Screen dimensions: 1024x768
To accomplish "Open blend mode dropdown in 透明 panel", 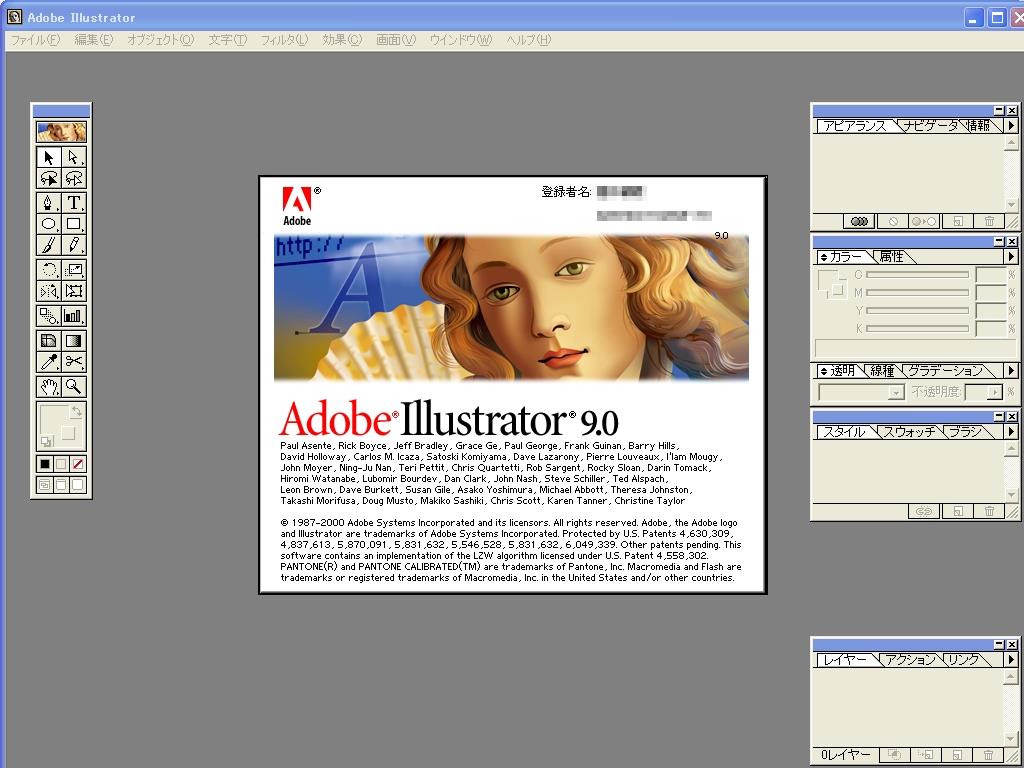I will click(x=861, y=392).
